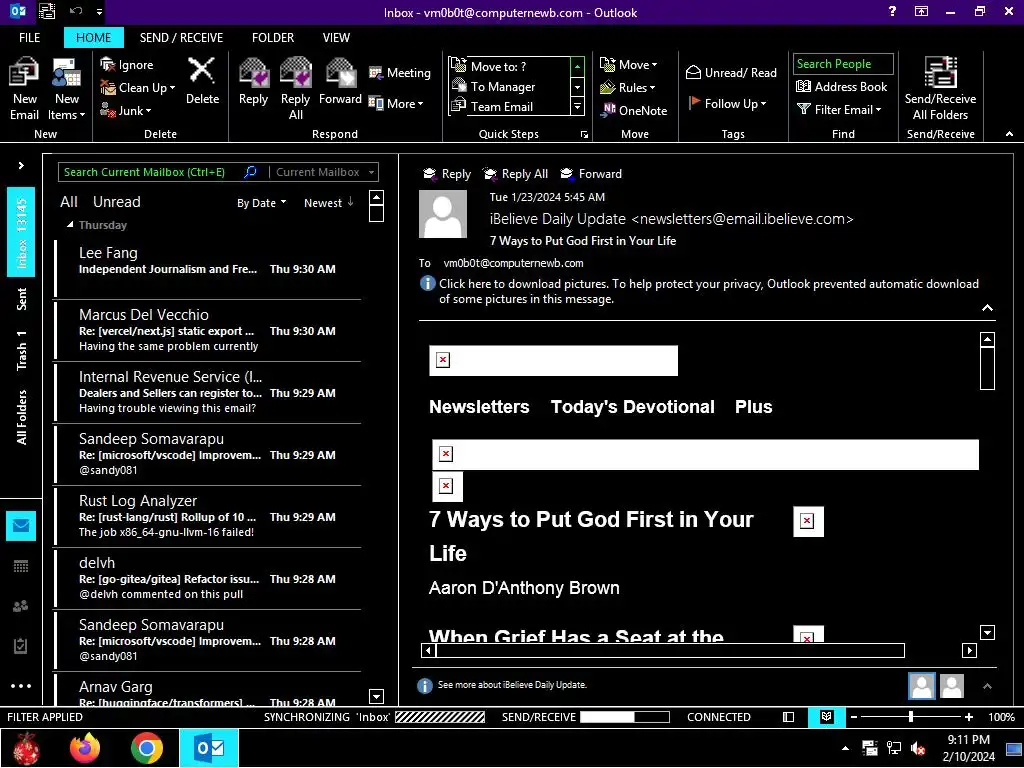Open the Quick Steps dialog launcher
This screenshot has width=1024, height=768.
(x=584, y=135)
